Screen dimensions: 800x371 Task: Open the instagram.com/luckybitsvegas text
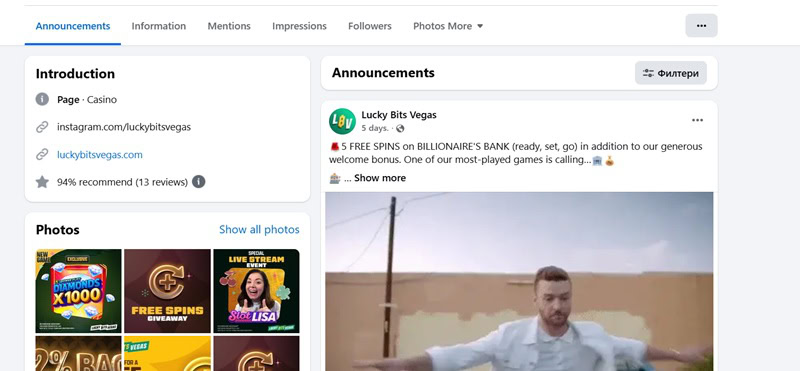point(124,127)
